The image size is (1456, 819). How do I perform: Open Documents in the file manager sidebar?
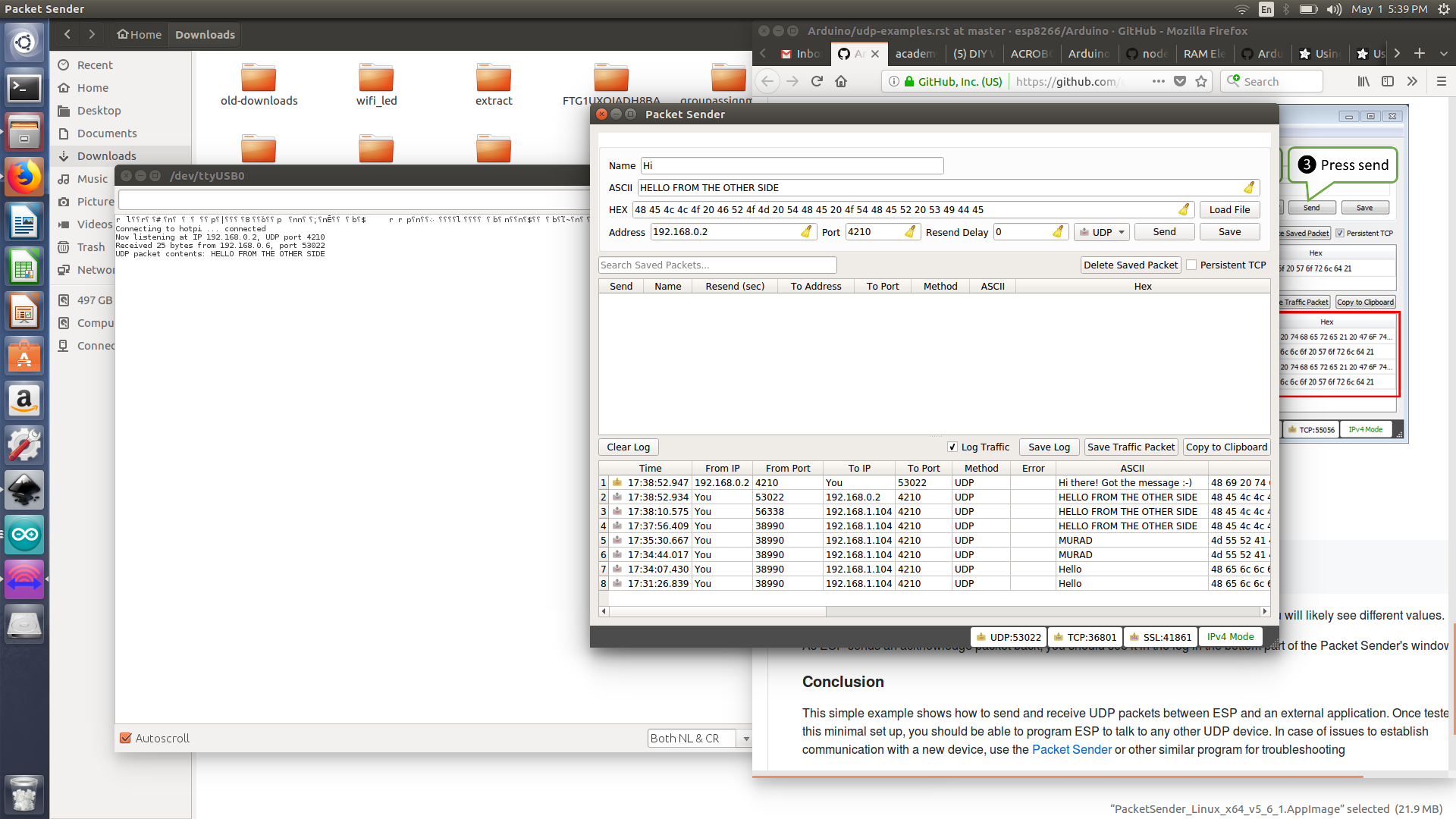107,133
